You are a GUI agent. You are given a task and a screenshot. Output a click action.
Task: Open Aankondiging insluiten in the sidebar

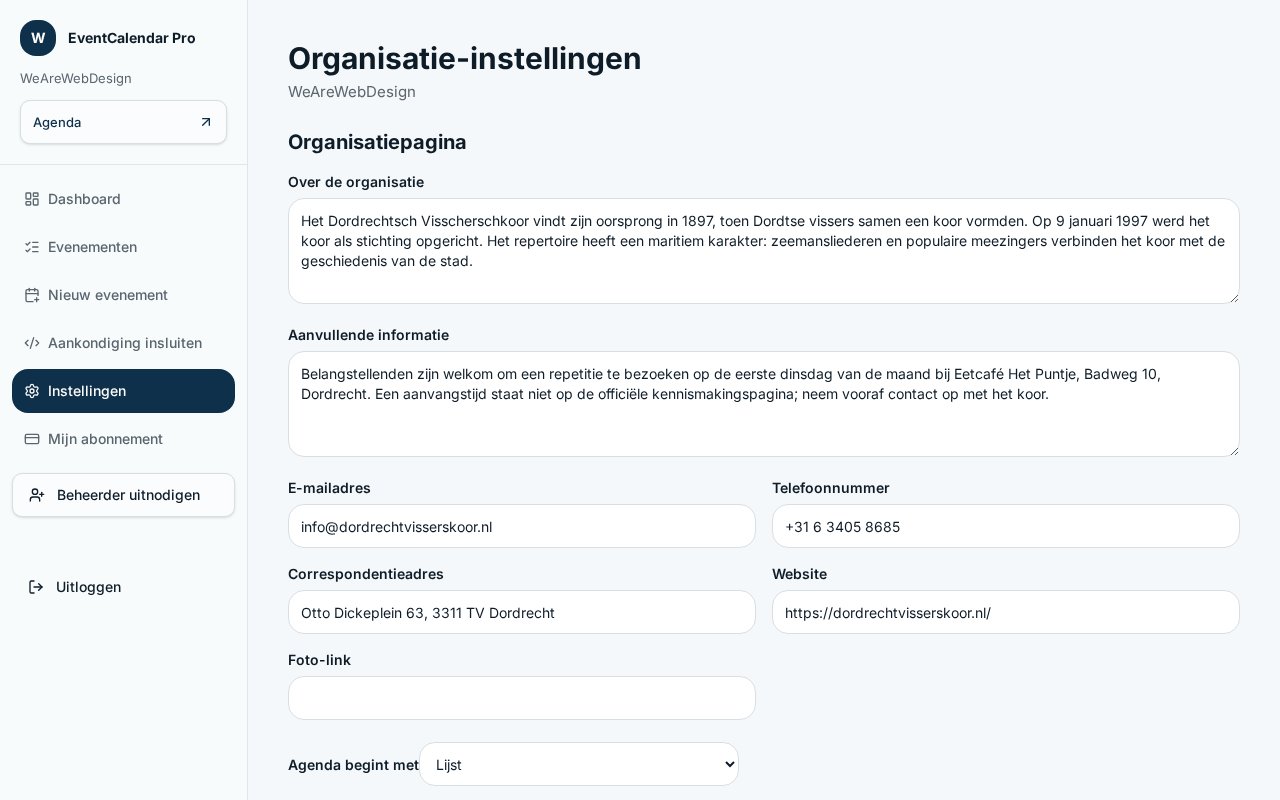click(123, 343)
